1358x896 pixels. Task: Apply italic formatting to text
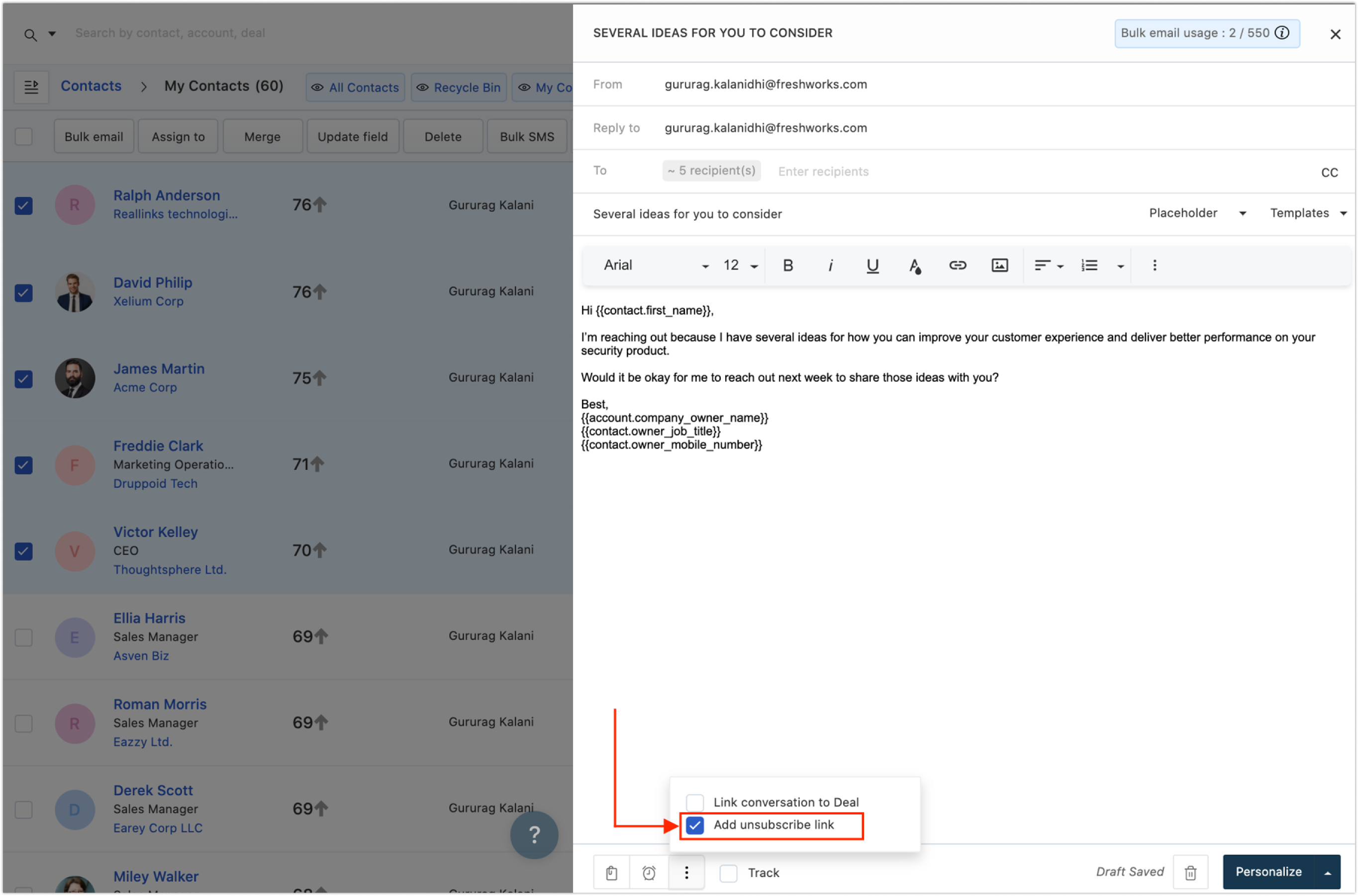(830, 265)
